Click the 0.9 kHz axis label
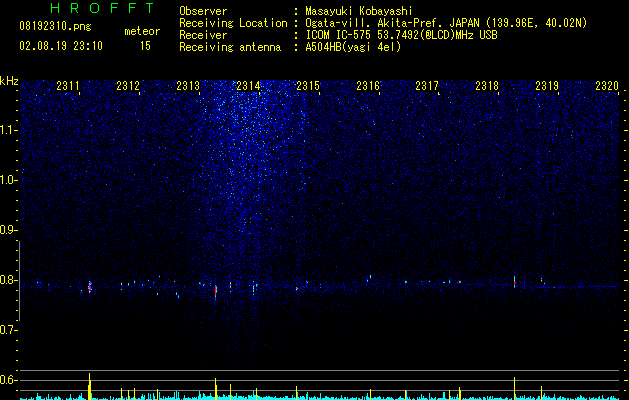 [8, 230]
